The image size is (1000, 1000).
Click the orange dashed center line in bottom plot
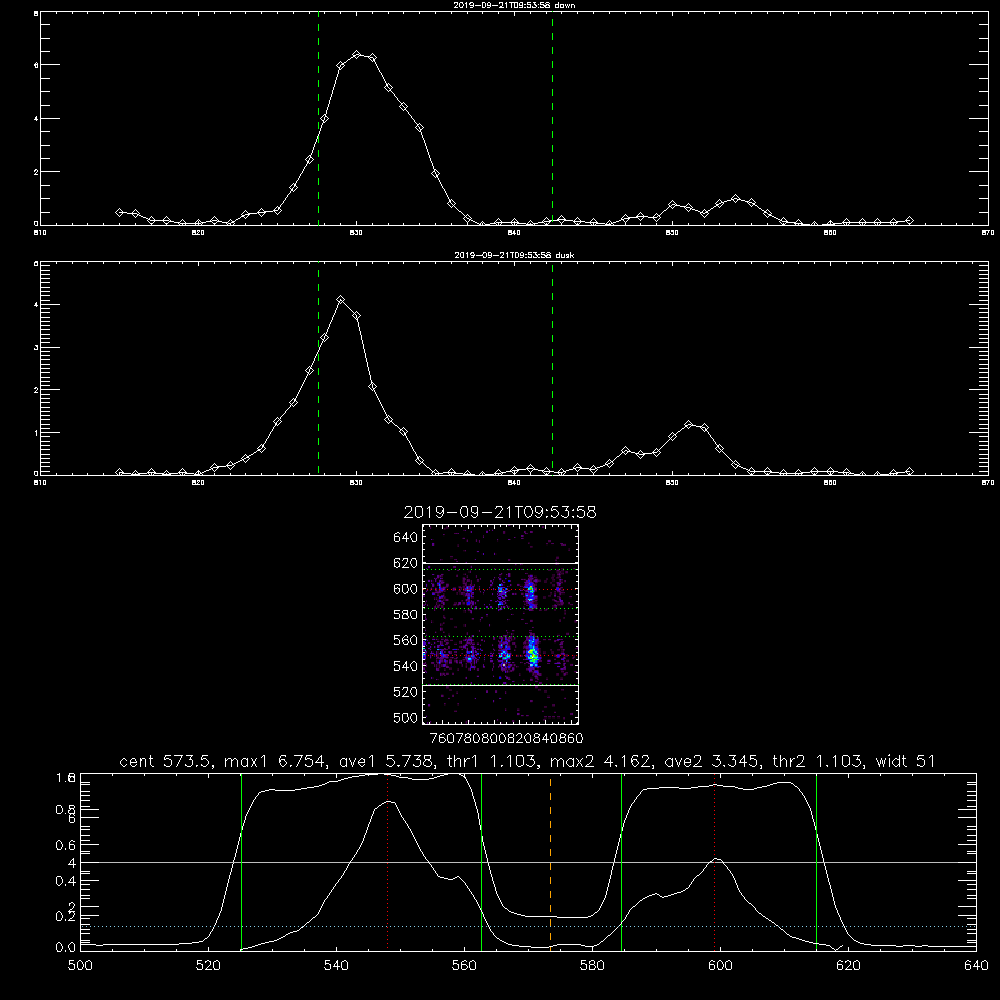coord(550,861)
